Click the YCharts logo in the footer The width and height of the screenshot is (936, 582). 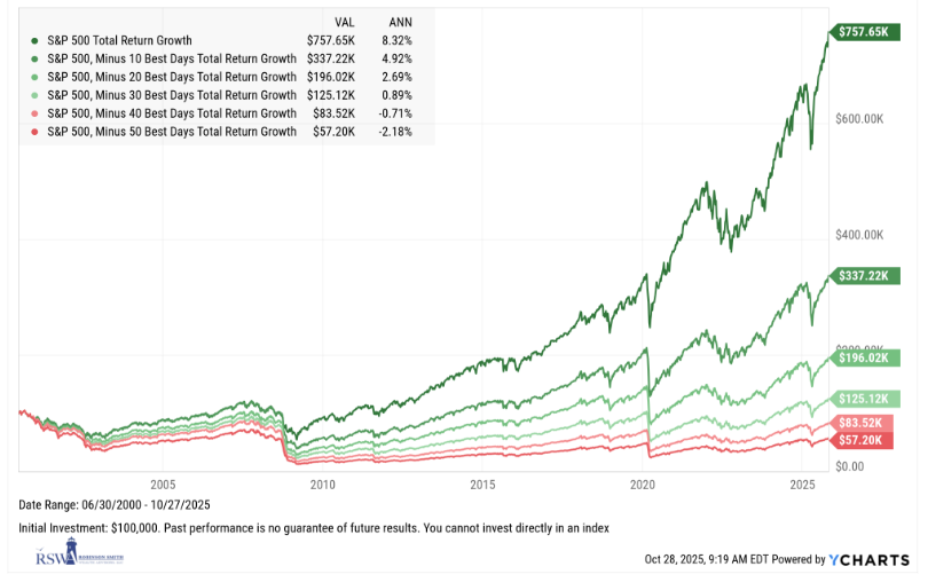pyautogui.click(x=869, y=560)
